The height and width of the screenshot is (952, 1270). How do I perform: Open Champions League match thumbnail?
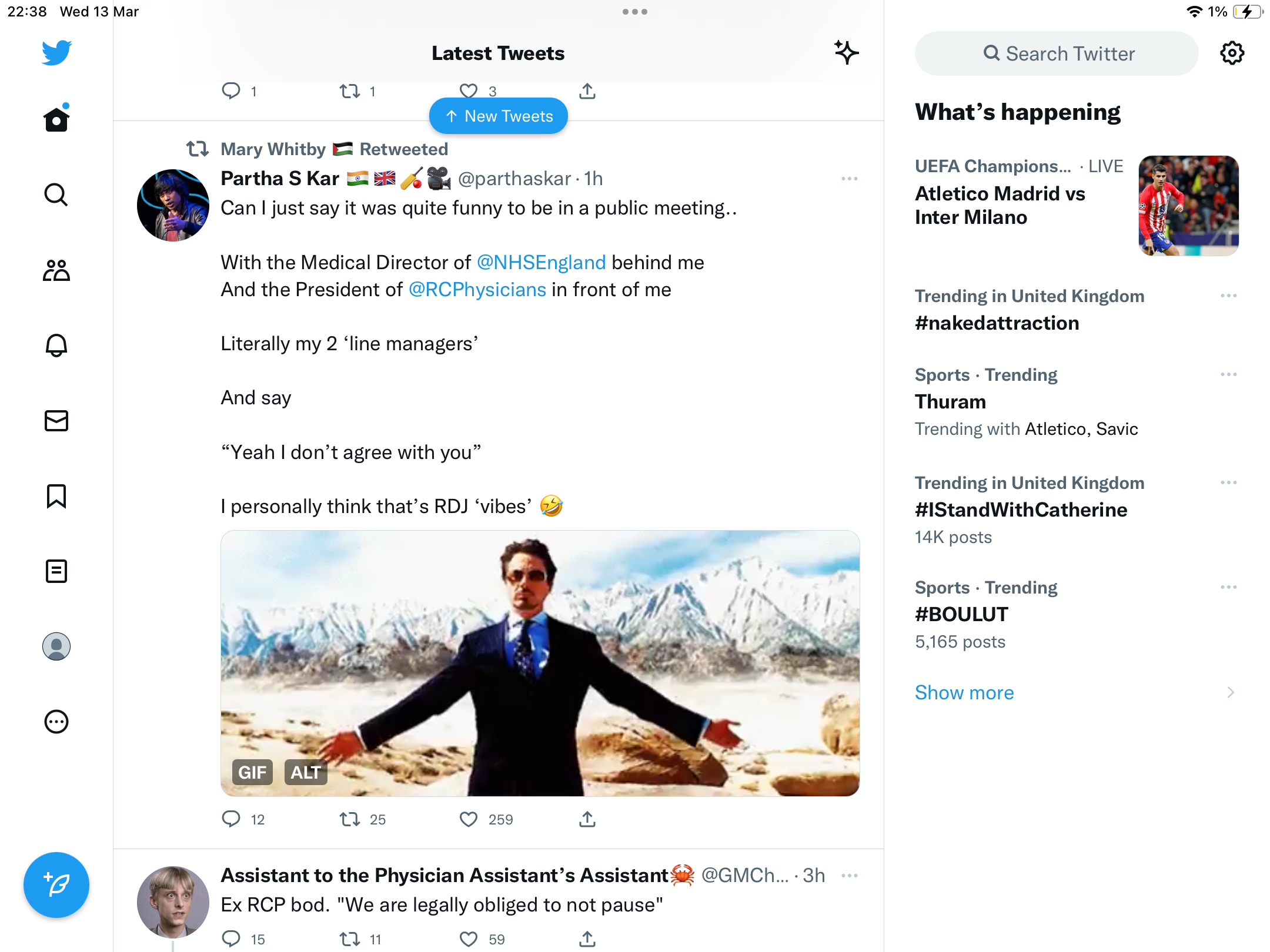tap(1189, 206)
